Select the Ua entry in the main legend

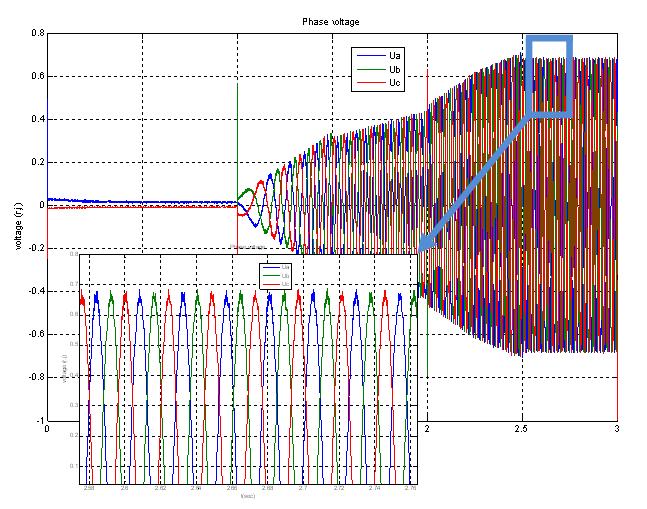(378, 56)
